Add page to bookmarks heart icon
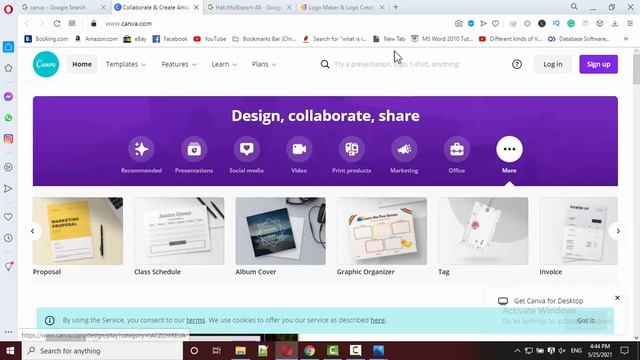The image size is (640, 360). (x=495, y=24)
